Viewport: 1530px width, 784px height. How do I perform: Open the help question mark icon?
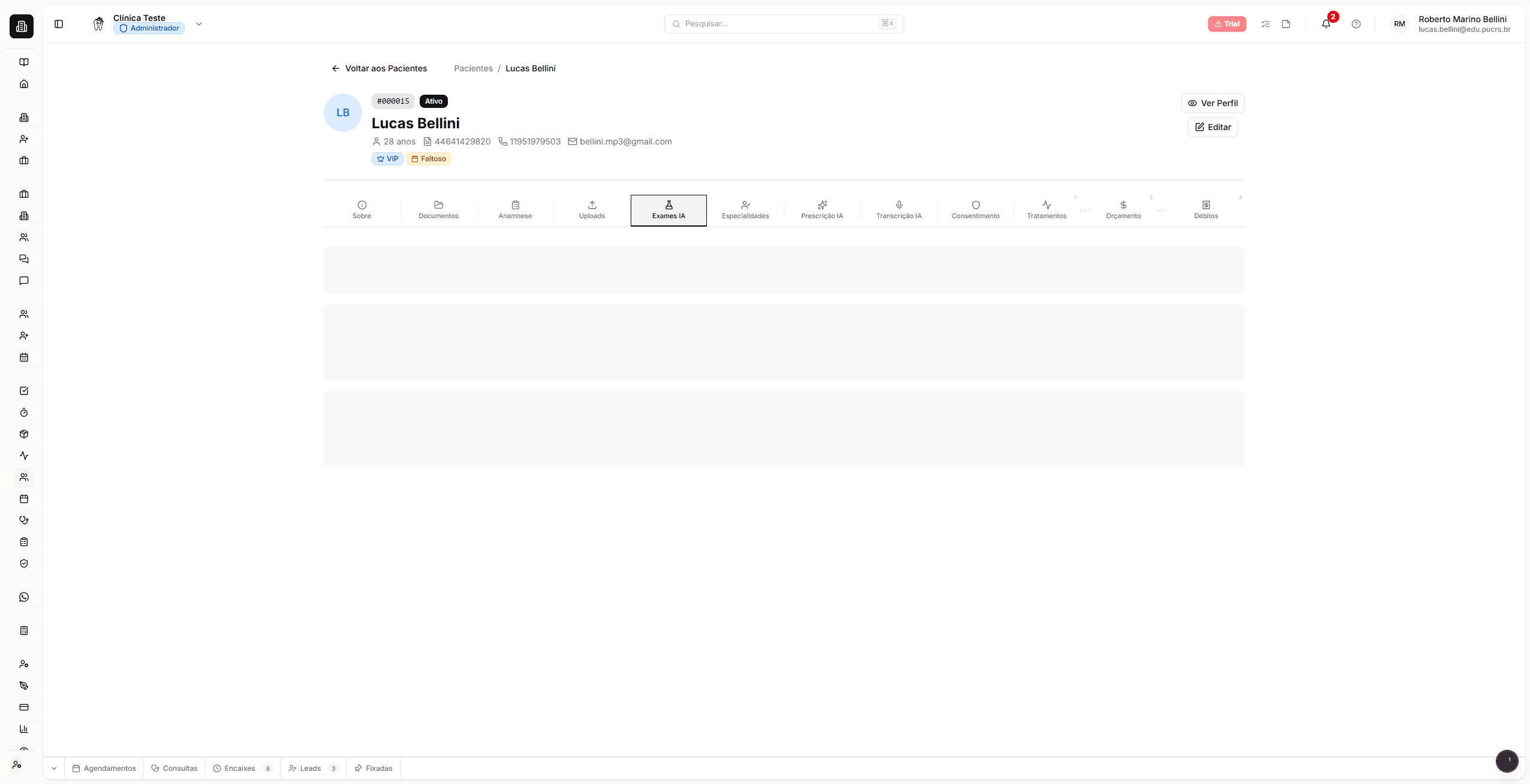1356,24
